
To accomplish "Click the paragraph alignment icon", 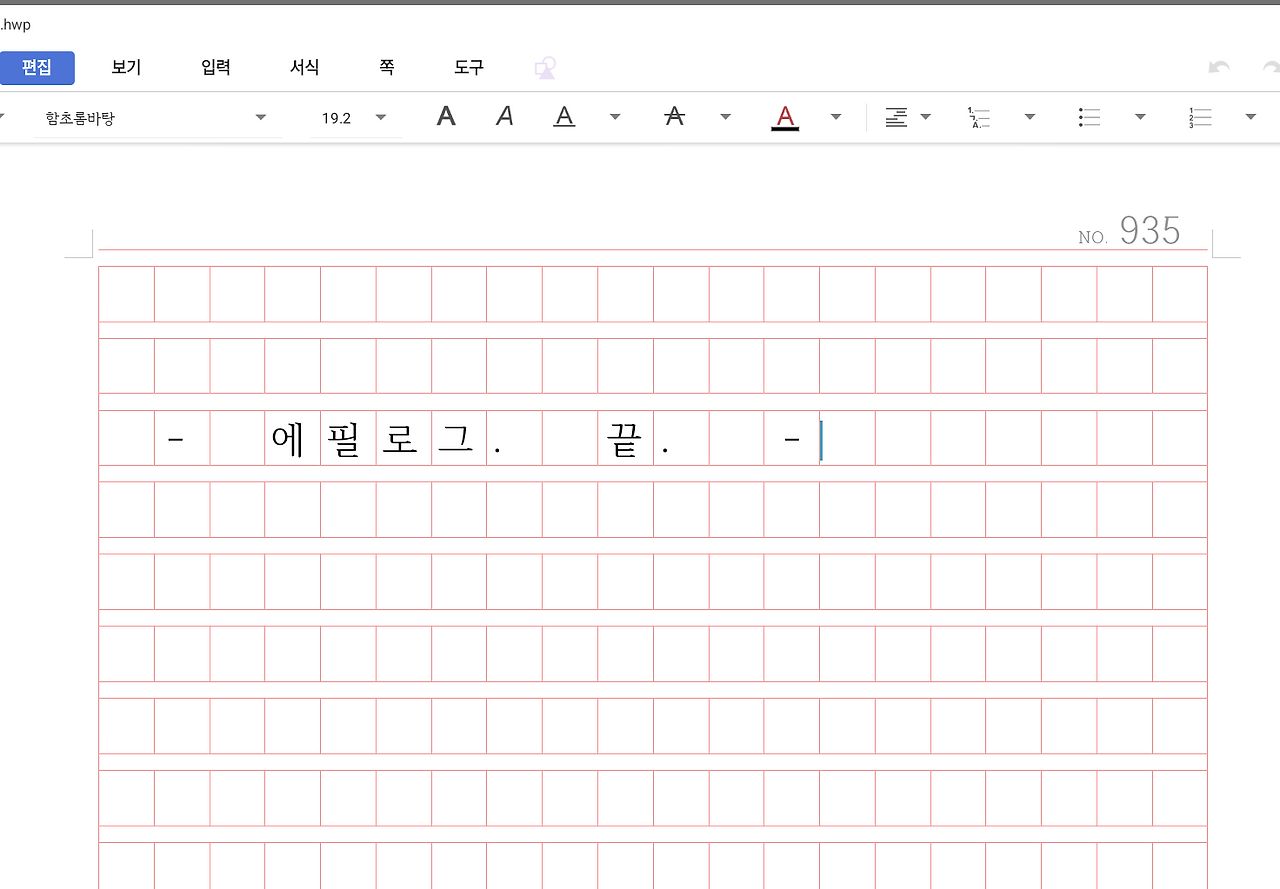I will (x=896, y=118).
